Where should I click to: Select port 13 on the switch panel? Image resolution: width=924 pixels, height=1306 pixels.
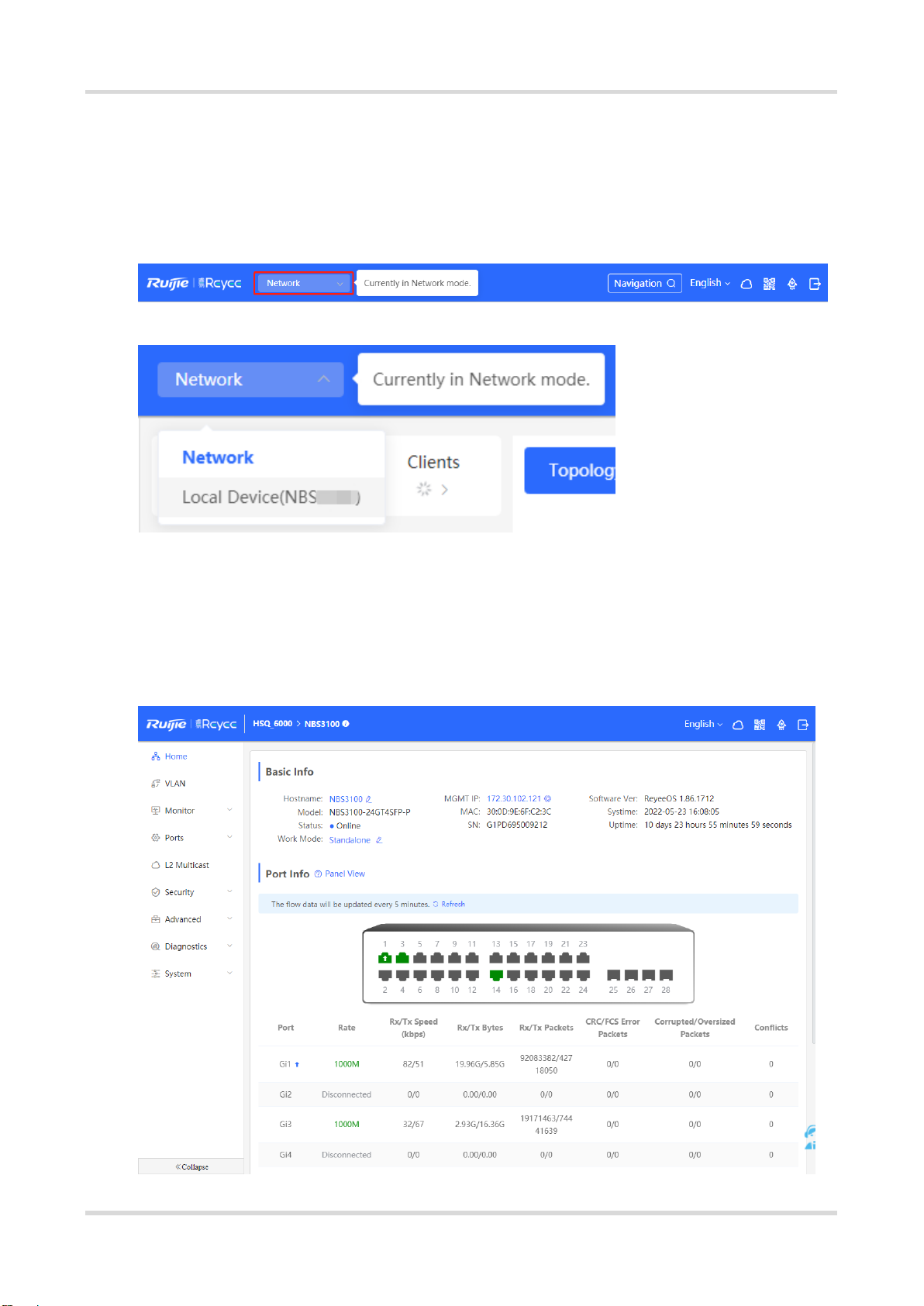pyautogui.click(x=496, y=958)
